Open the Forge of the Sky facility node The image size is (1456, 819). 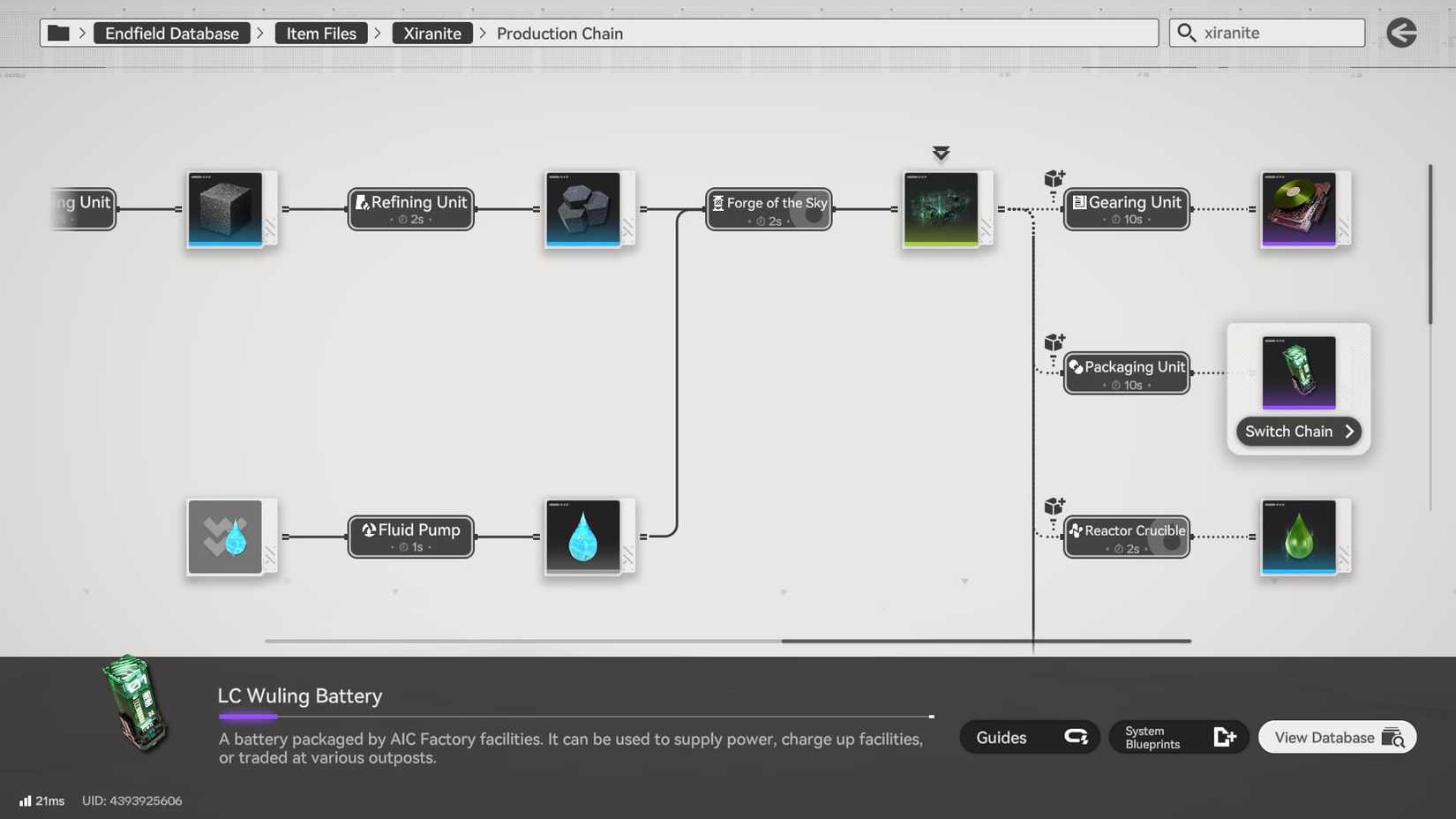(769, 209)
